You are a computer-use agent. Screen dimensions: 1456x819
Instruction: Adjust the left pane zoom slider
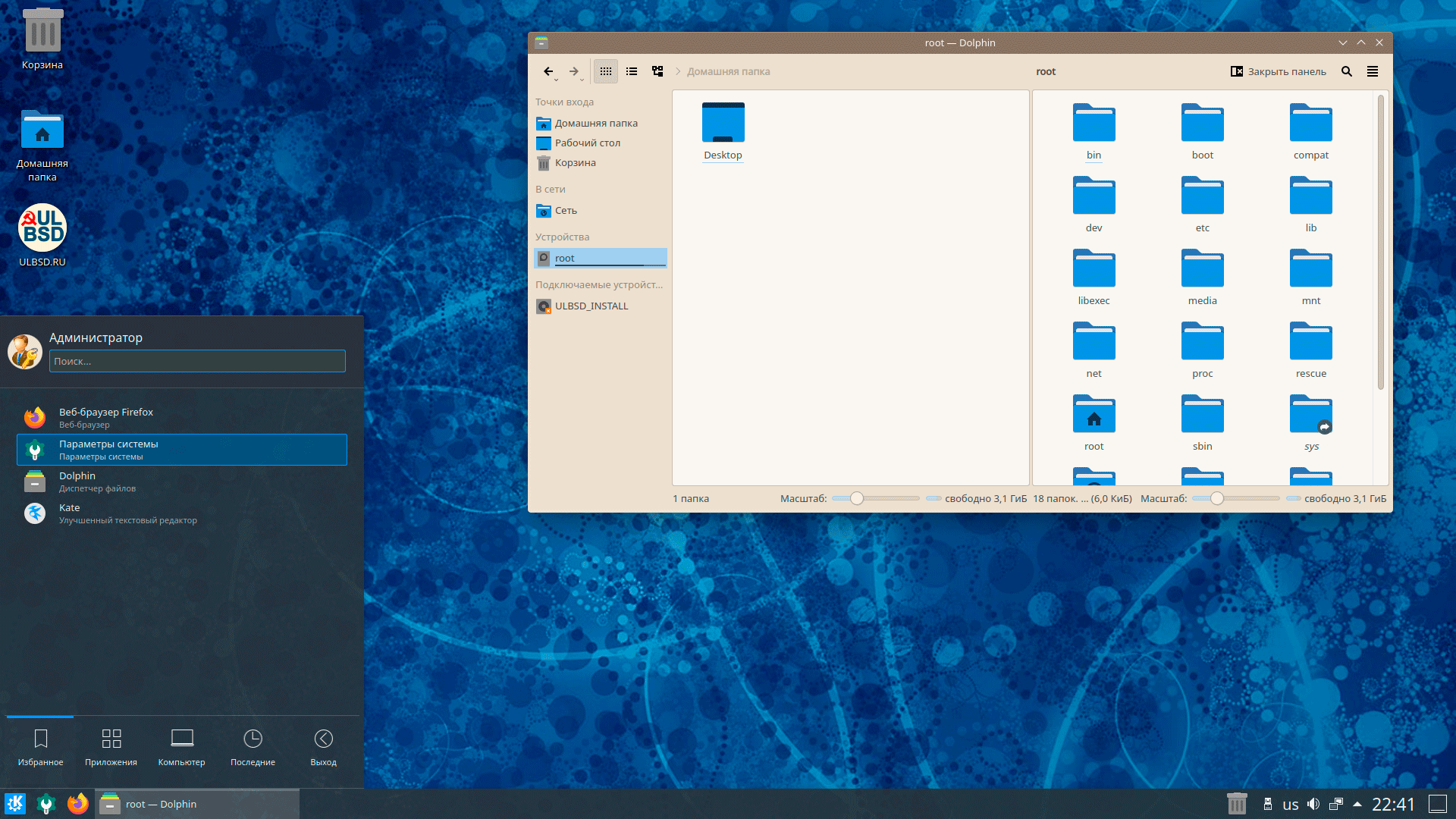pos(857,498)
